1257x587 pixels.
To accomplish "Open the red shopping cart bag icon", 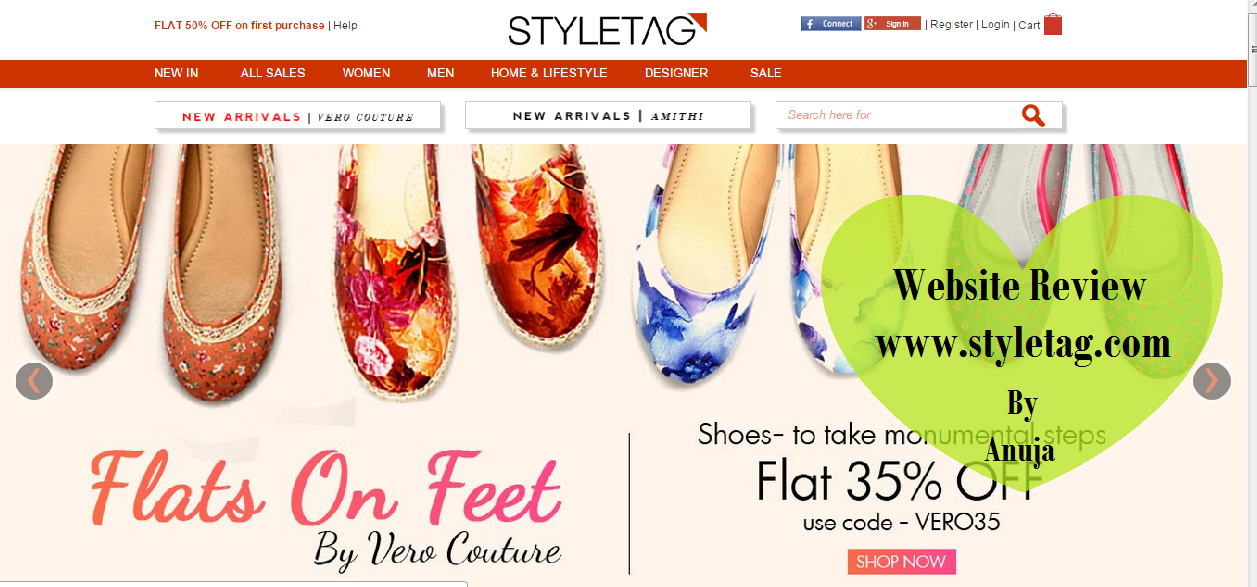I will click(1053, 24).
